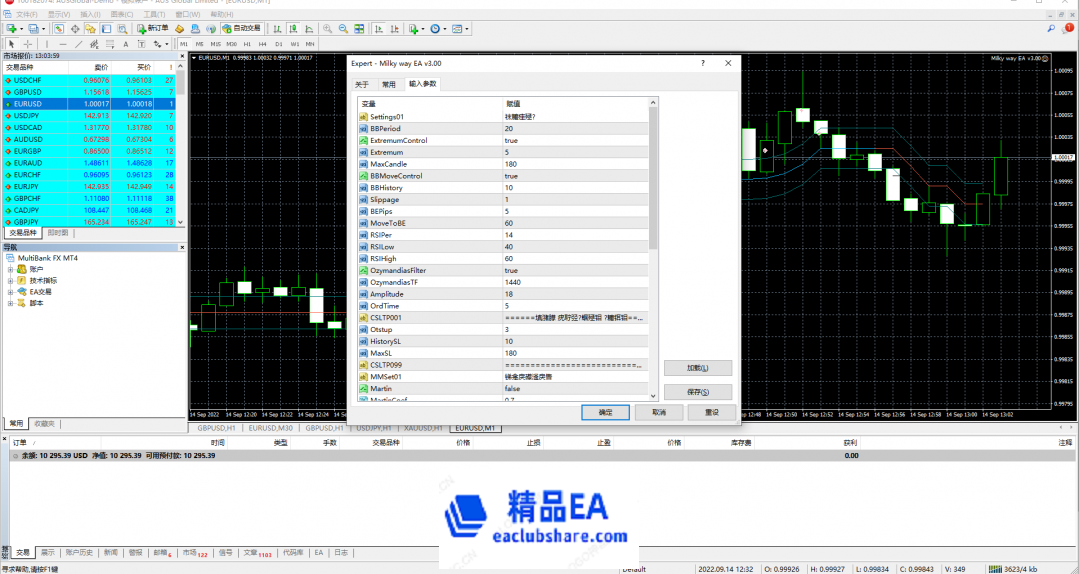The height and width of the screenshot is (574, 1079).
Task: Toggle the chart auto scroll icon
Action: 378,29
